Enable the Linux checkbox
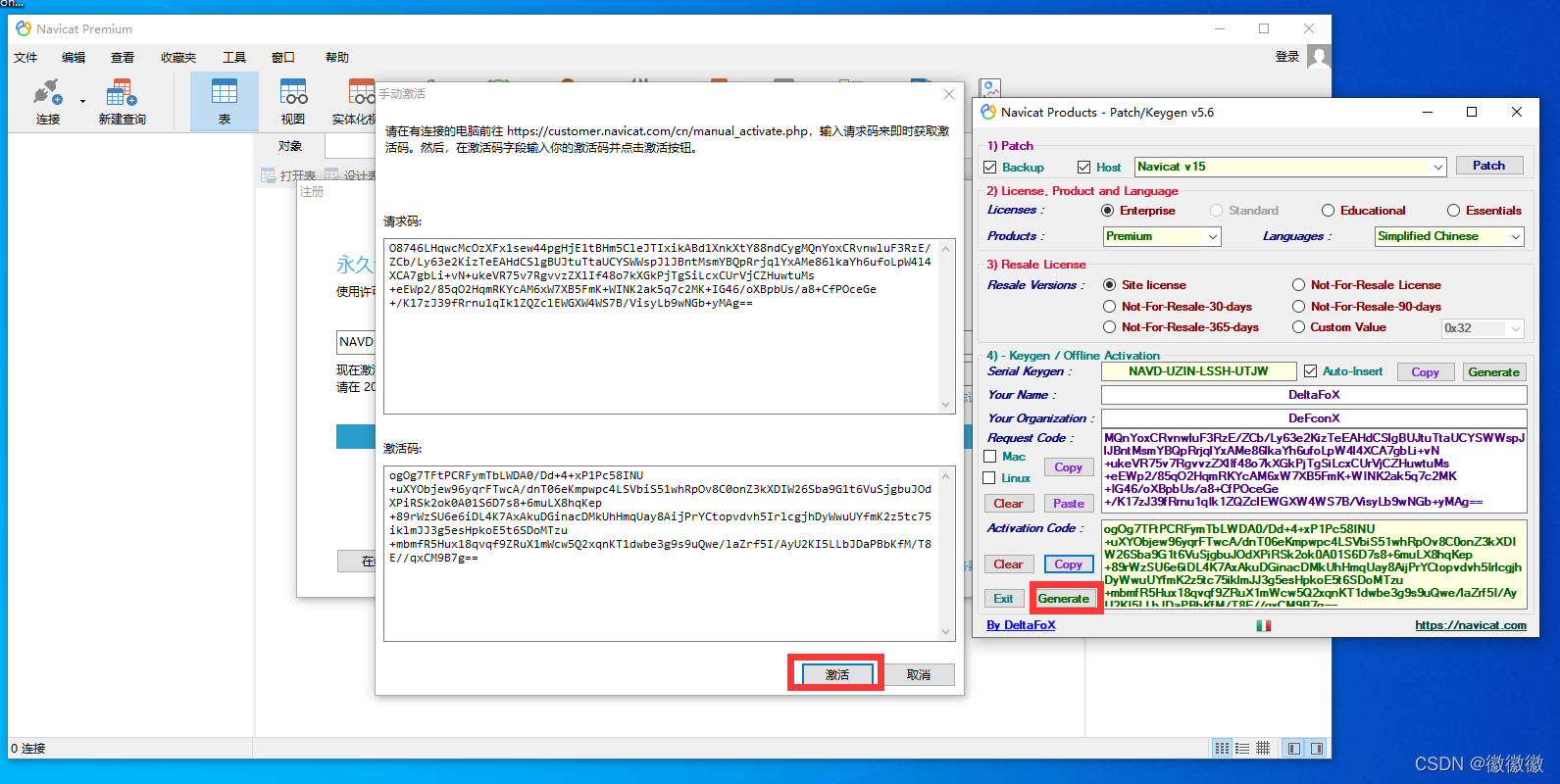The width and height of the screenshot is (1560, 784). coord(989,478)
